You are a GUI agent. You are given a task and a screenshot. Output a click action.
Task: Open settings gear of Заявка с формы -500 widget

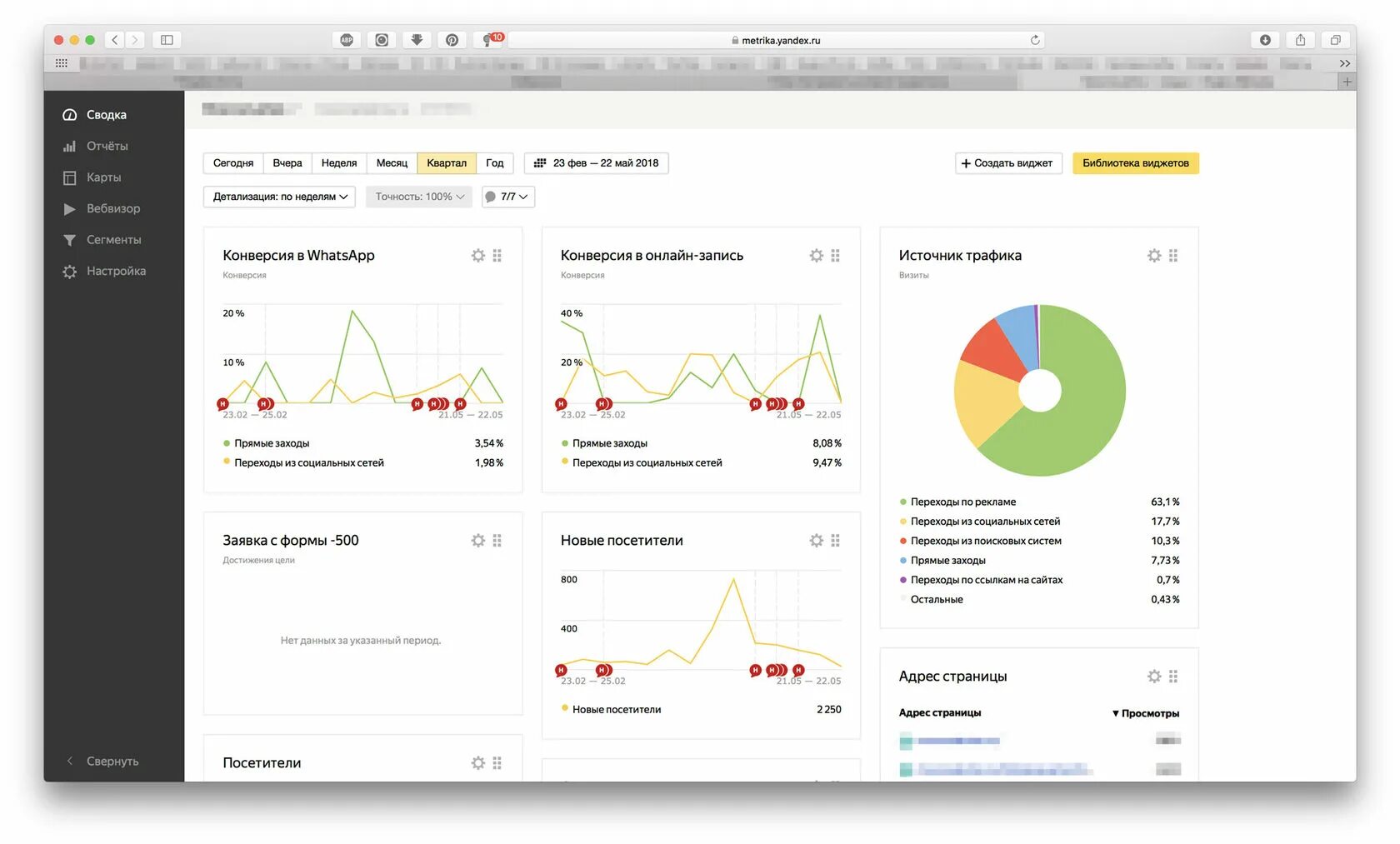pos(478,541)
